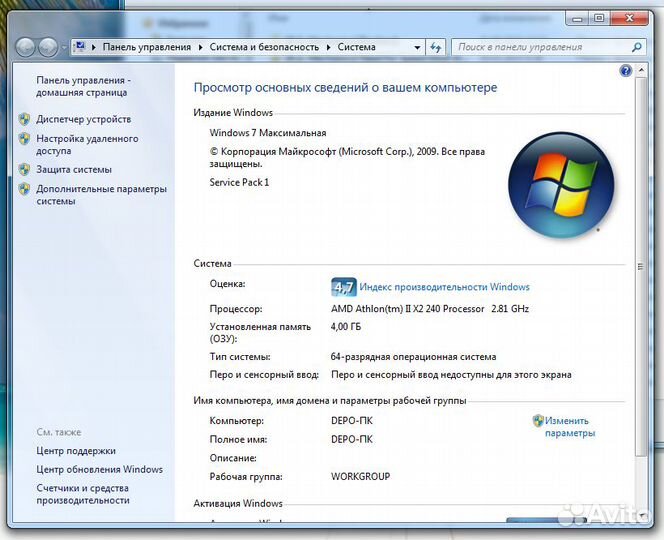Click the refresh icon beside the address bar

435,47
